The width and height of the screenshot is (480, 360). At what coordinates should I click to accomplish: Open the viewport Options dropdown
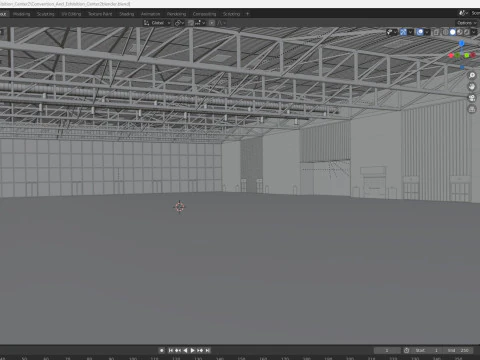click(x=467, y=23)
